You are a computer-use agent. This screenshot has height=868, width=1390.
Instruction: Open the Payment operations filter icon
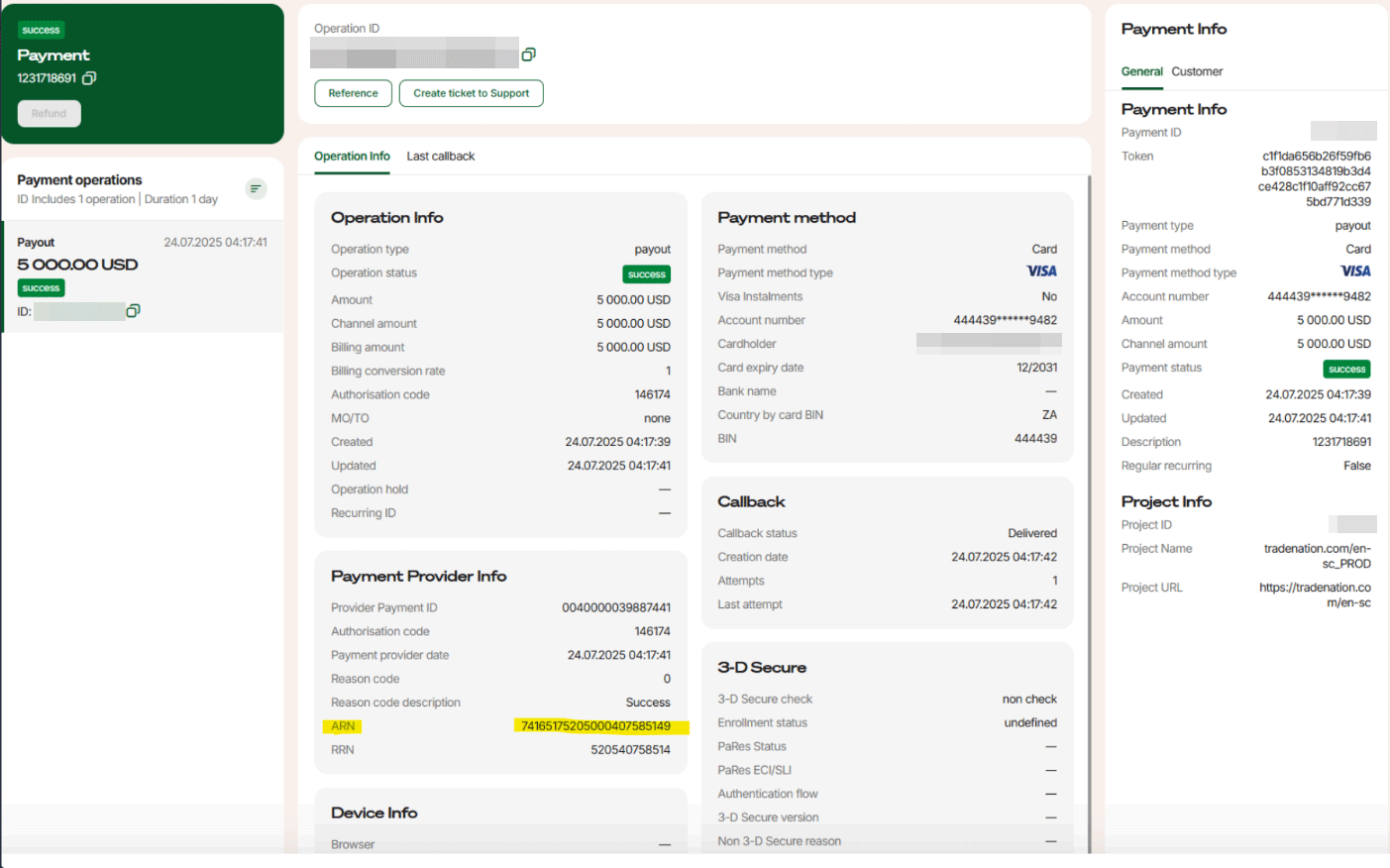[x=256, y=188]
